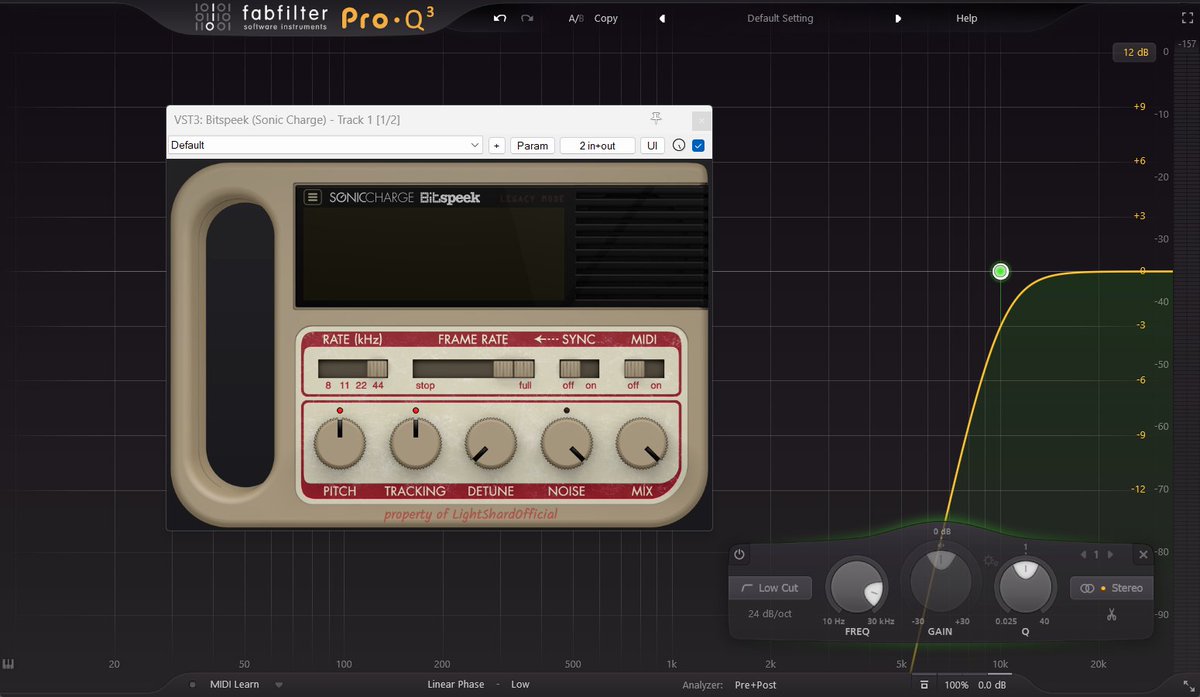Viewport: 1200px width, 697px height.
Task: Open Analyzer Pre+Post settings
Action: click(x=755, y=685)
